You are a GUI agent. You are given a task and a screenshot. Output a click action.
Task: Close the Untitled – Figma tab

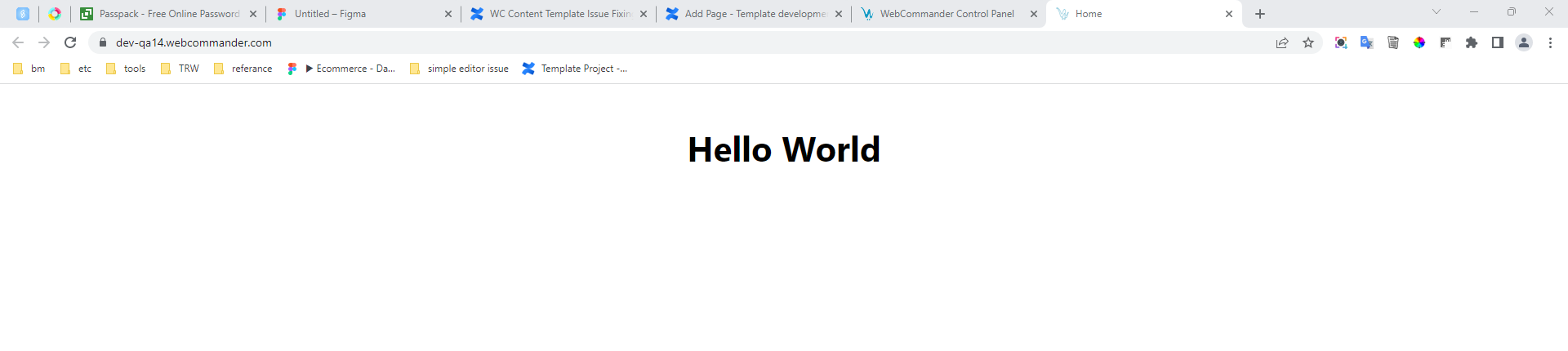tap(448, 14)
